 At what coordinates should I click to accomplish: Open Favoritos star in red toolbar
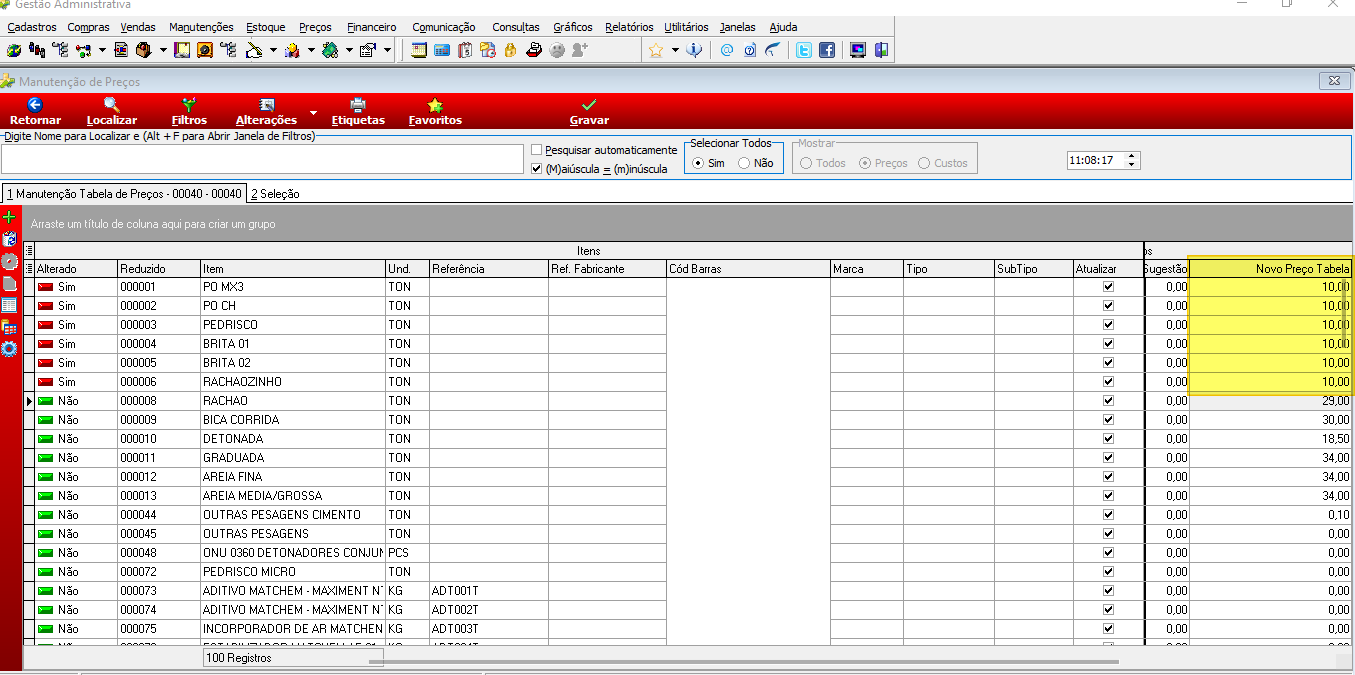tap(435, 104)
